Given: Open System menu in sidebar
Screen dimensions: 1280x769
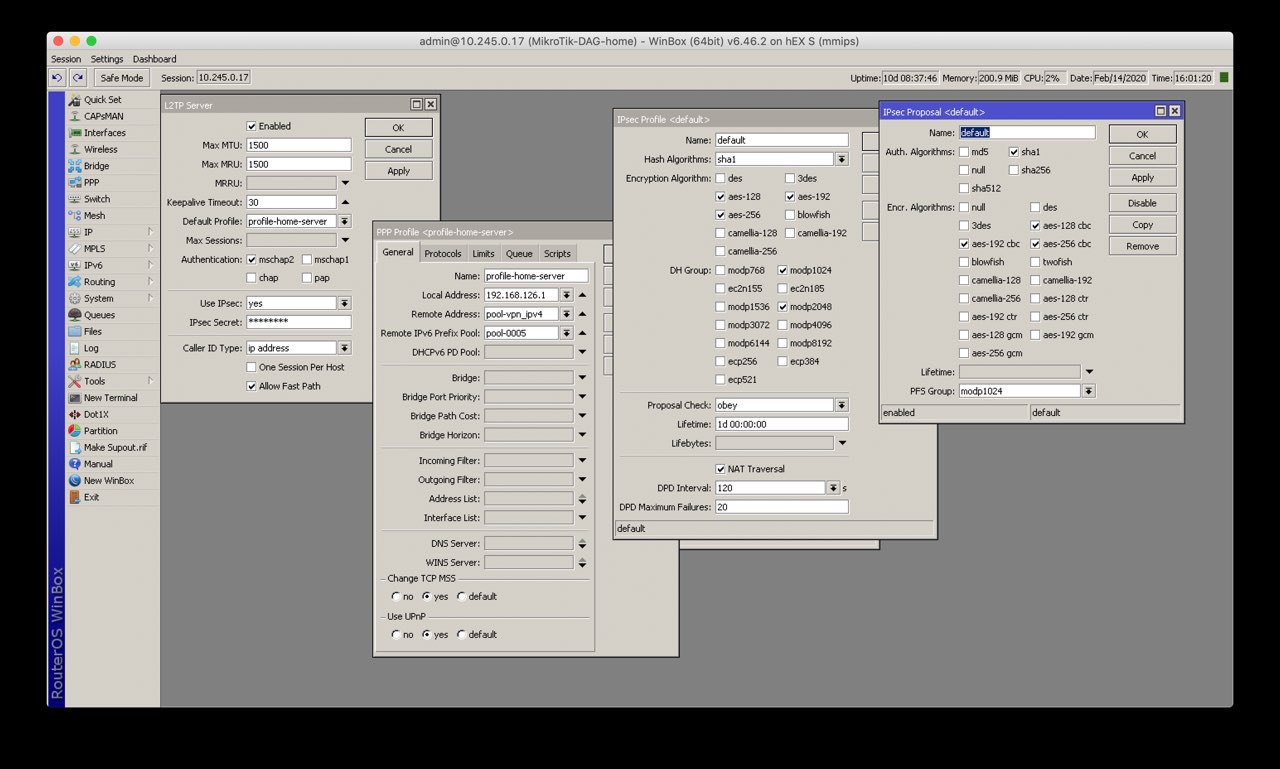Looking at the screenshot, I should point(99,298).
